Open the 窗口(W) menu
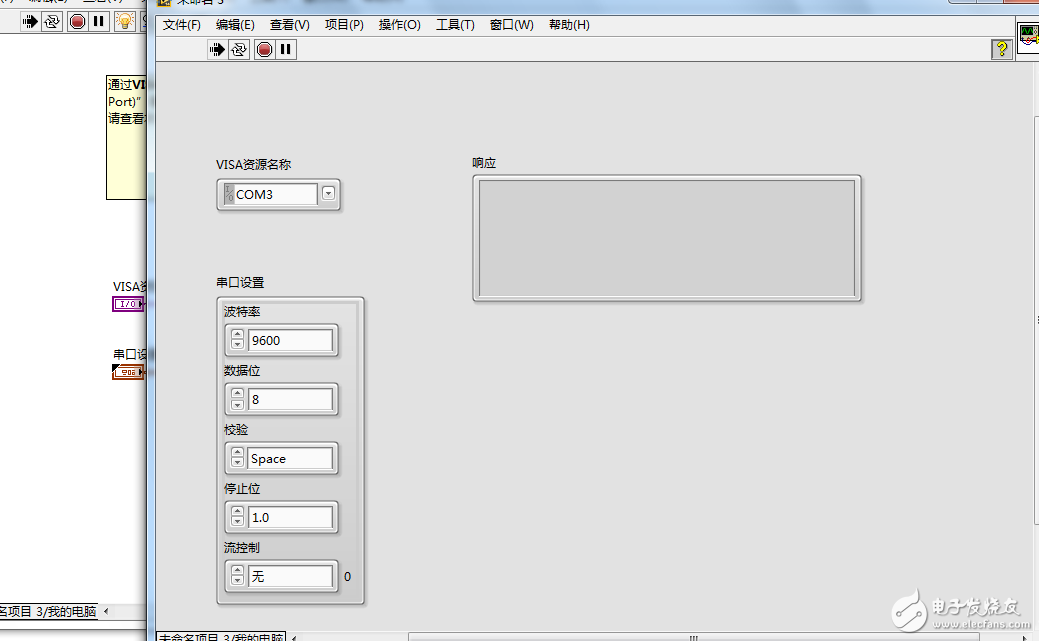This screenshot has height=641, width=1039. click(512, 25)
